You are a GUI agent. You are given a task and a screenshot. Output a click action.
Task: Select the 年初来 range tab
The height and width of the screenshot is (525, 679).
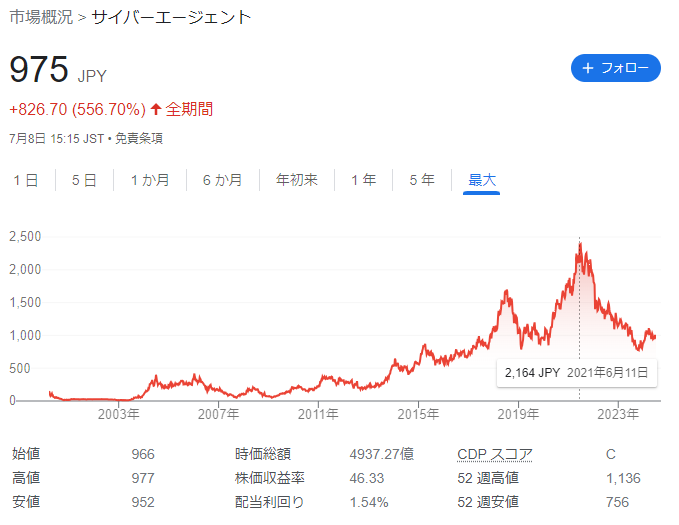[297, 180]
